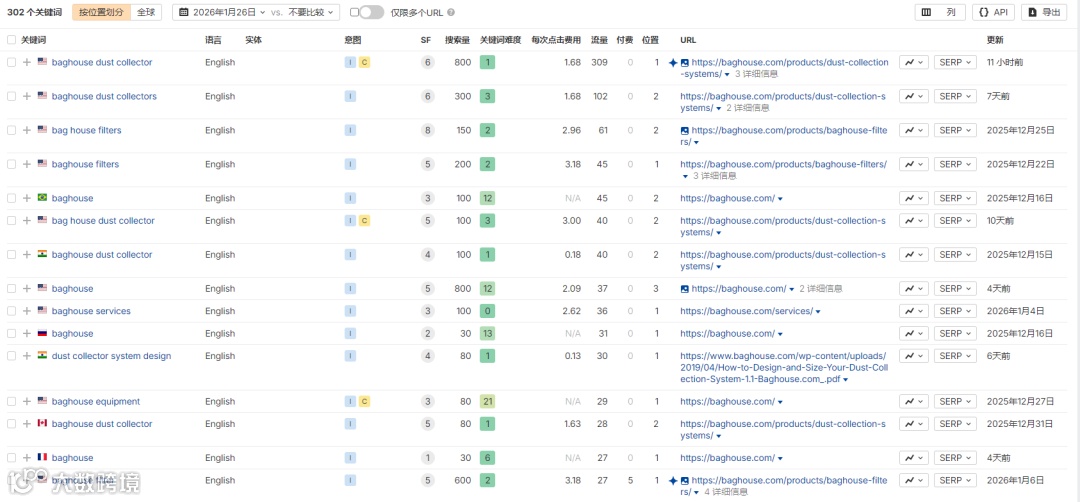Click difficulty badge 21 for 'baghouse equipment'
Screen dimensions: 1080x502
[488, 401]
